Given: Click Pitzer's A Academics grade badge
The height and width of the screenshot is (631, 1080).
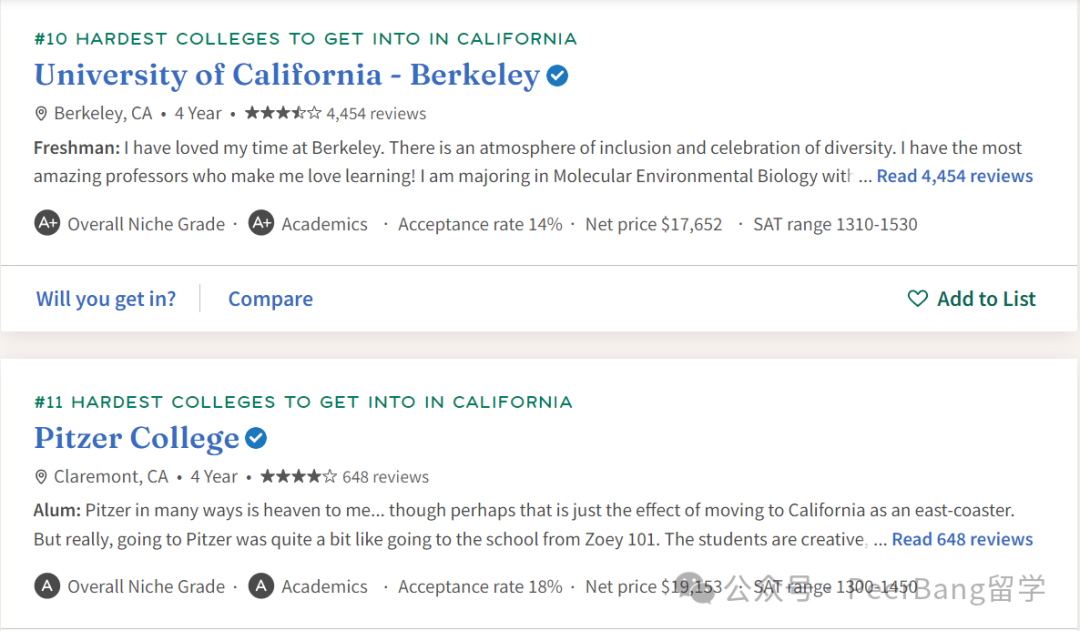Looking at the screenshot, I should click(x=261, y=586).
